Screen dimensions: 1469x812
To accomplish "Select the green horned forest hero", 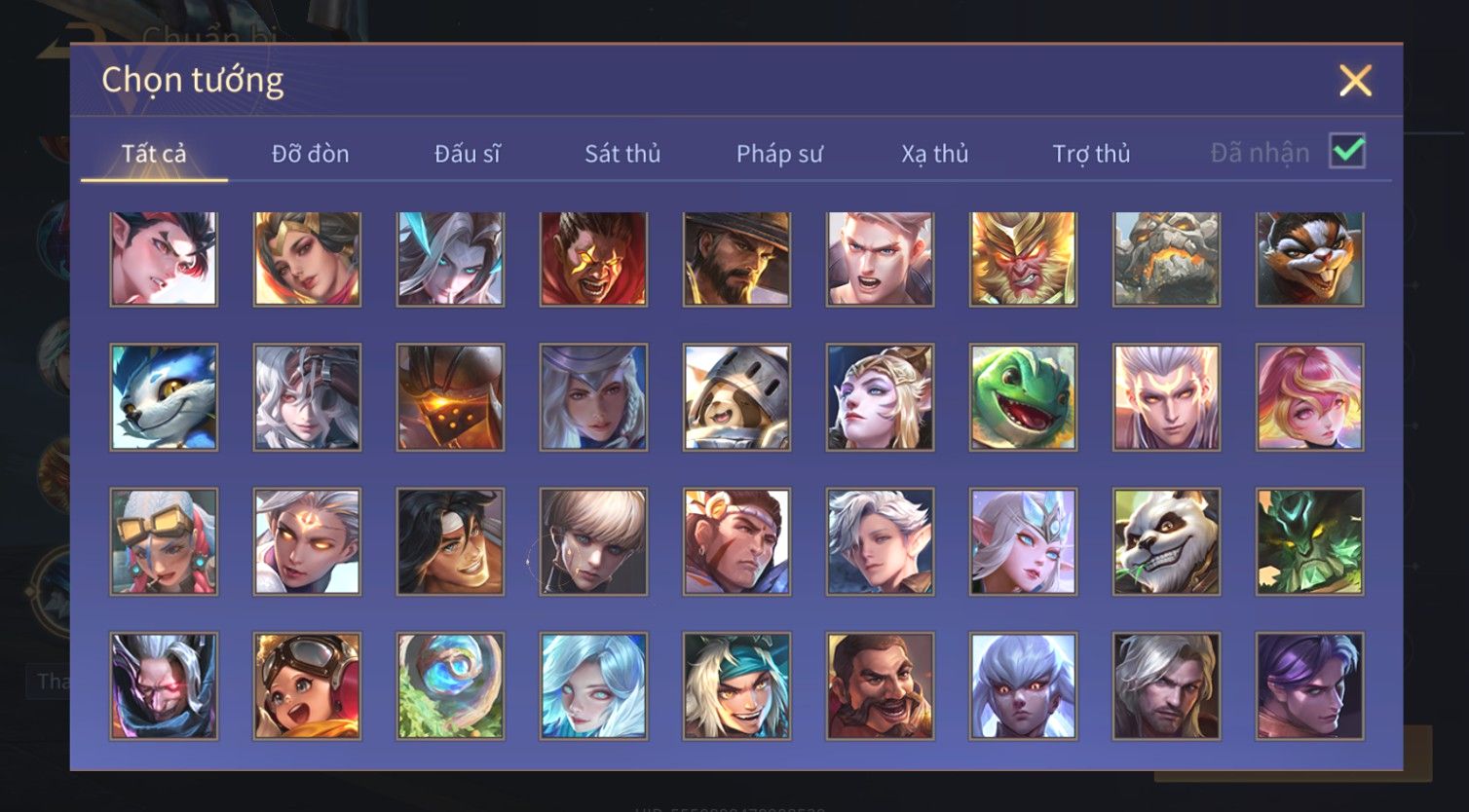I will [x=1309, y=541].
